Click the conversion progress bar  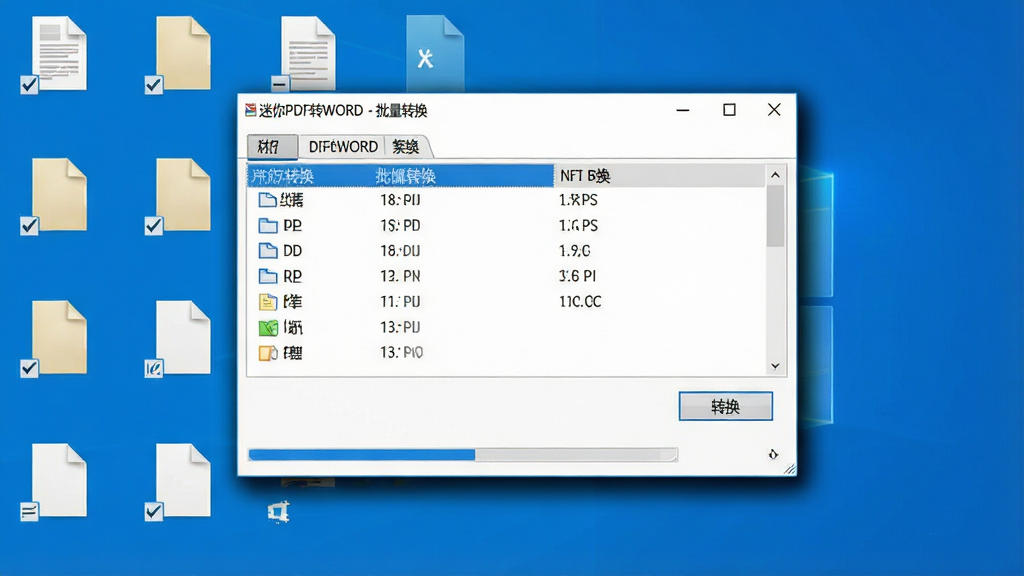click(x=463, y=455)
